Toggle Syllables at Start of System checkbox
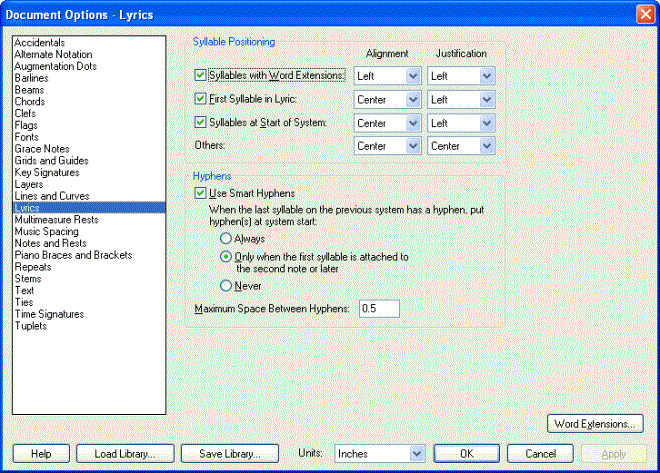 pos(200,122)
